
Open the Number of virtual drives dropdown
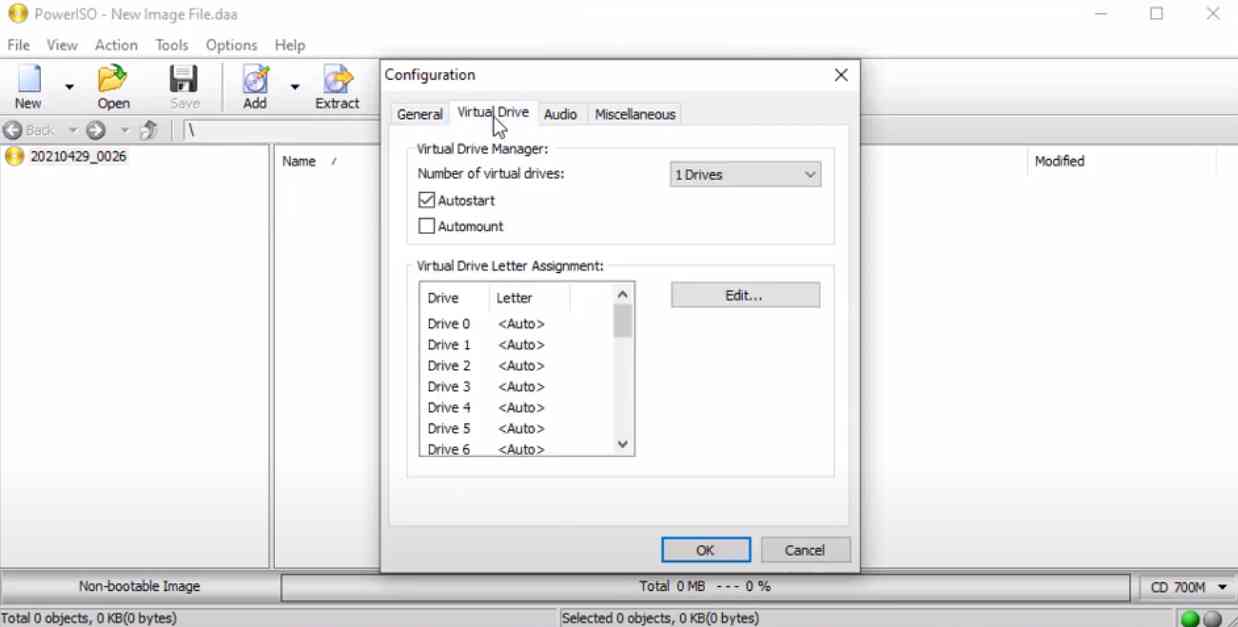click(745, 174)
